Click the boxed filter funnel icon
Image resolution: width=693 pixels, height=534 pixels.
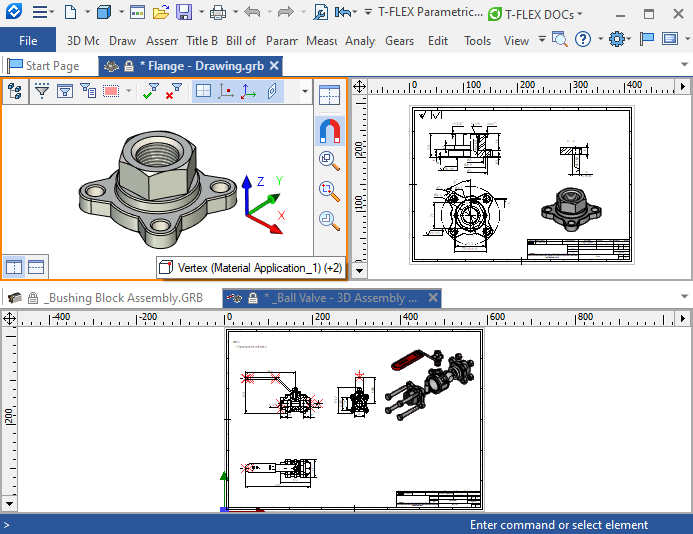click(x=65, y=91)
